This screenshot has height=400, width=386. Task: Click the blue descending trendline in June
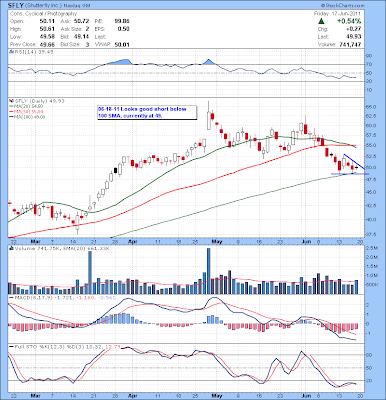pos(354,162)
